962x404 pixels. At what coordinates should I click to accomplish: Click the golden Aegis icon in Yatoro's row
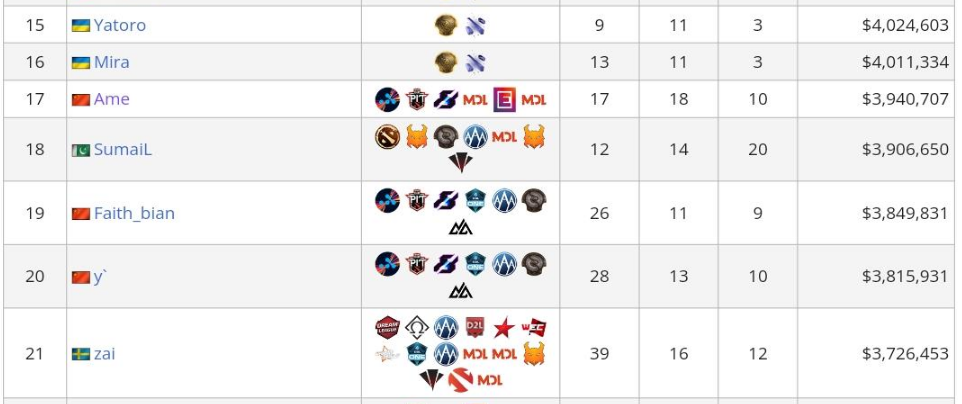[x=446, y=25]
